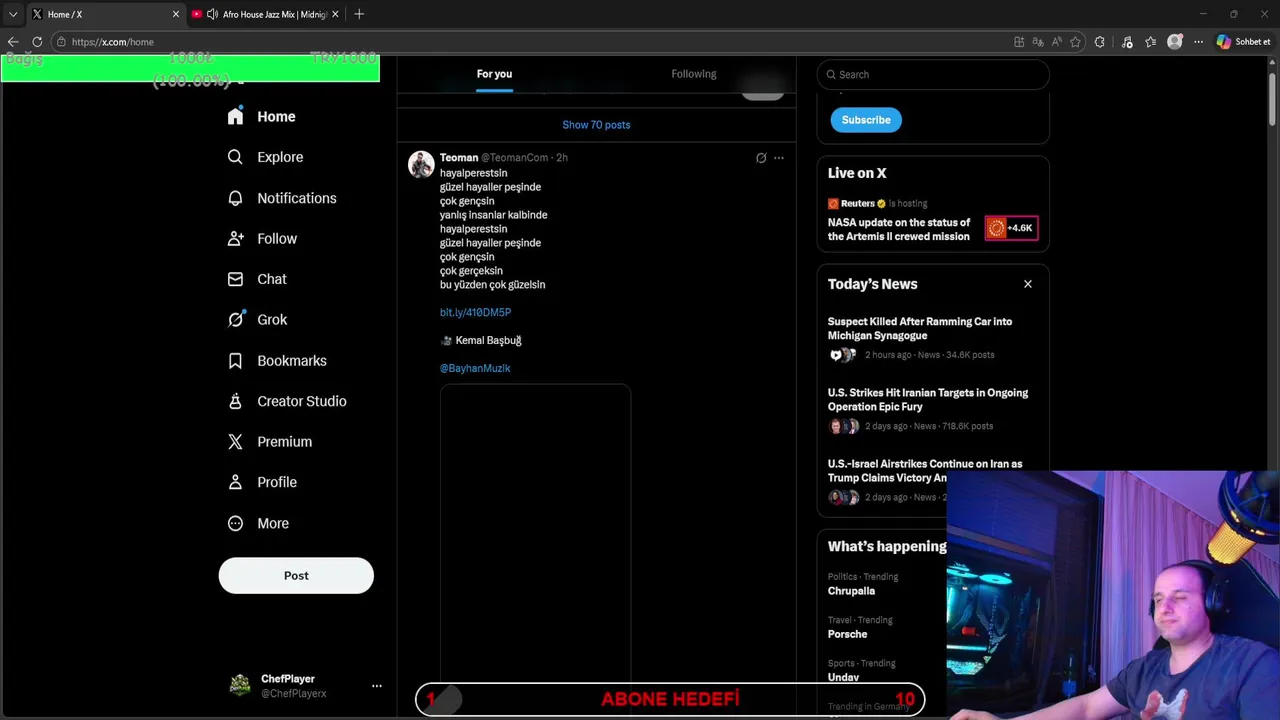The width and height of the screenshot is (1280, 720).
Task: Open the three-dot menu on Teoman's post
Action: [779, 158]
